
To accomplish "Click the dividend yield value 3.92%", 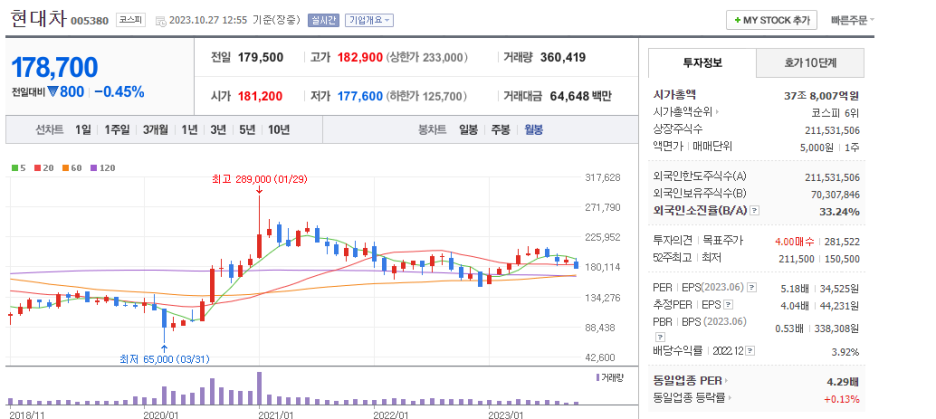I will click(845, 352).
